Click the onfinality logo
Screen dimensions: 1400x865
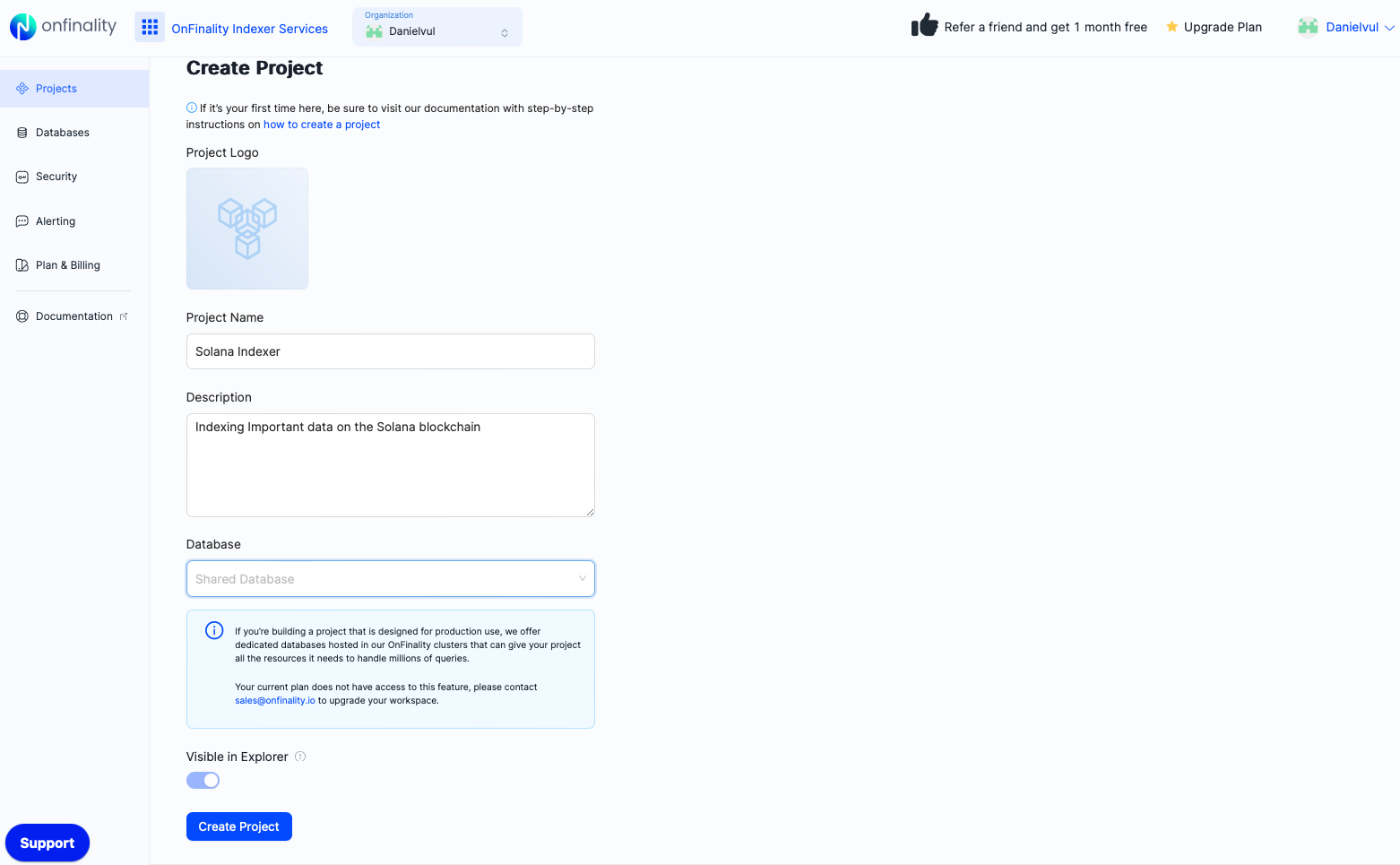coord(63,26)
